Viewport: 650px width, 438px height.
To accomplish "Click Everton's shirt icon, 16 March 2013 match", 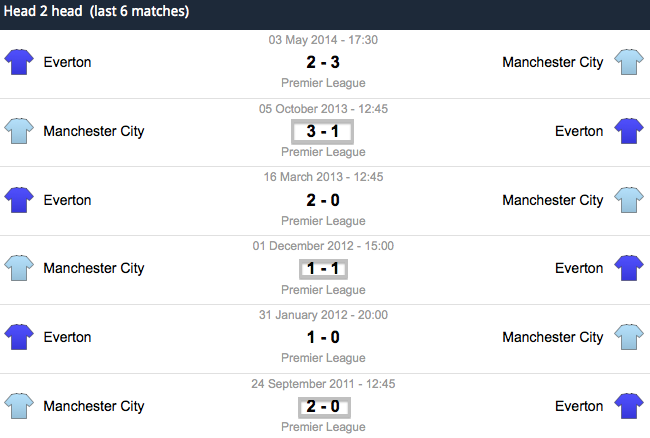I will point(19,200).
